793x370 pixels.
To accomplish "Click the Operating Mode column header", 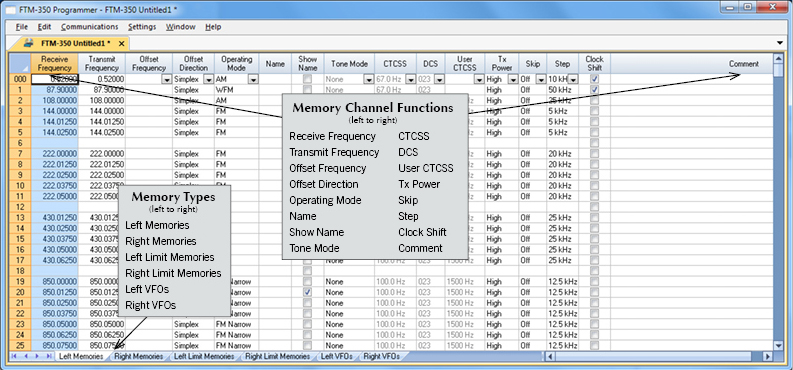I will (236, 64).
